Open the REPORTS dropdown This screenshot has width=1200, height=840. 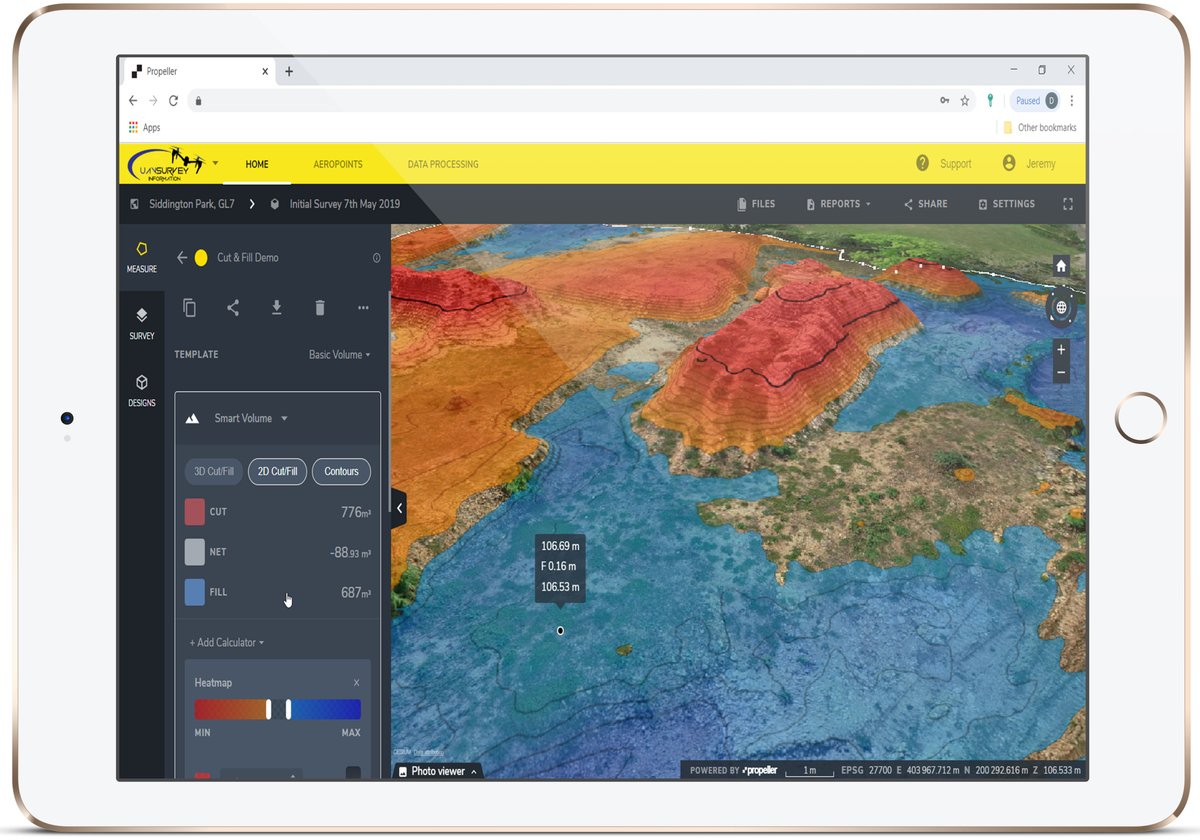pyautogui.click(x=838, y=204)
